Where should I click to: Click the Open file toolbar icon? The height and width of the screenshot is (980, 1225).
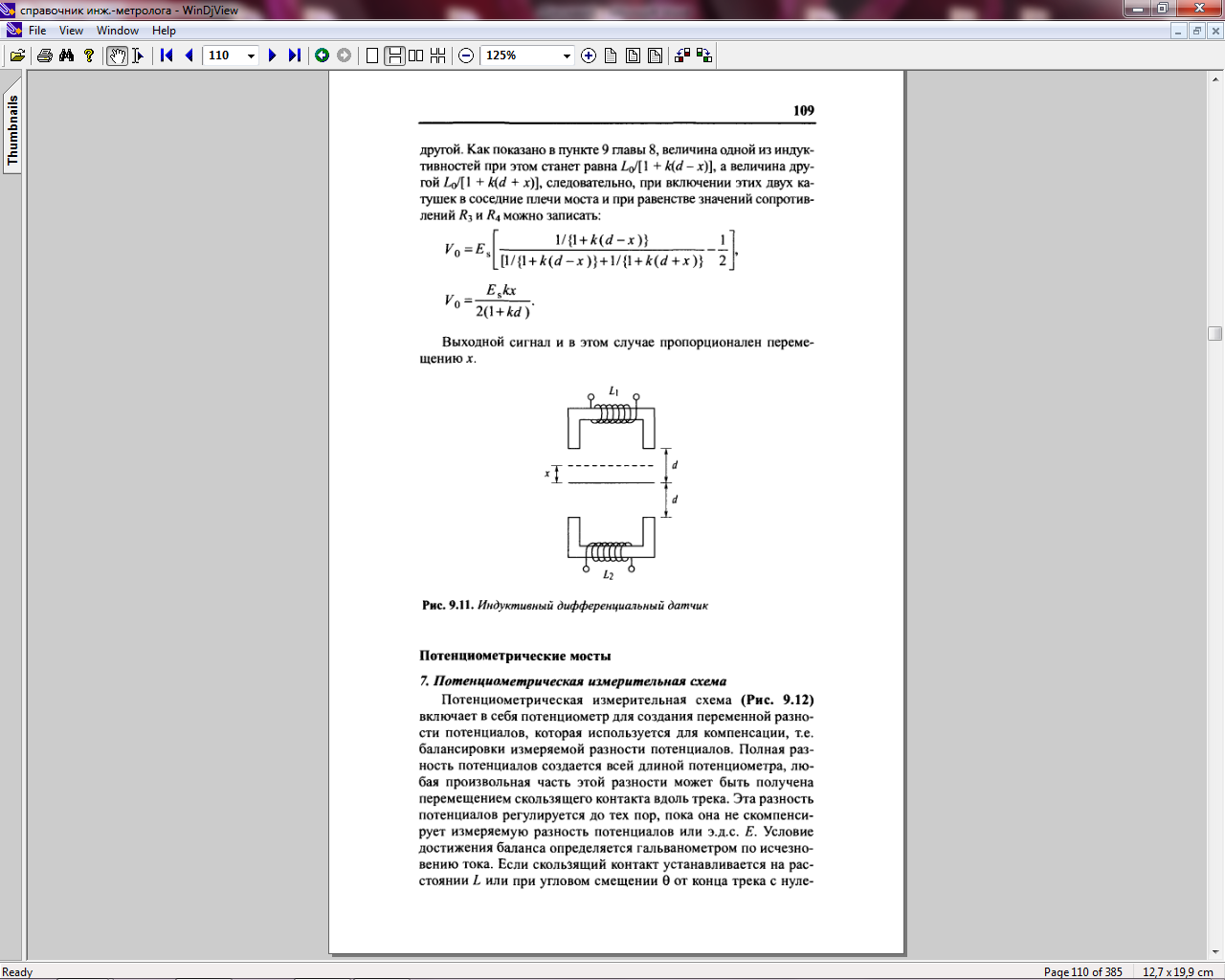pyautogui.click(x=17, y=56)
